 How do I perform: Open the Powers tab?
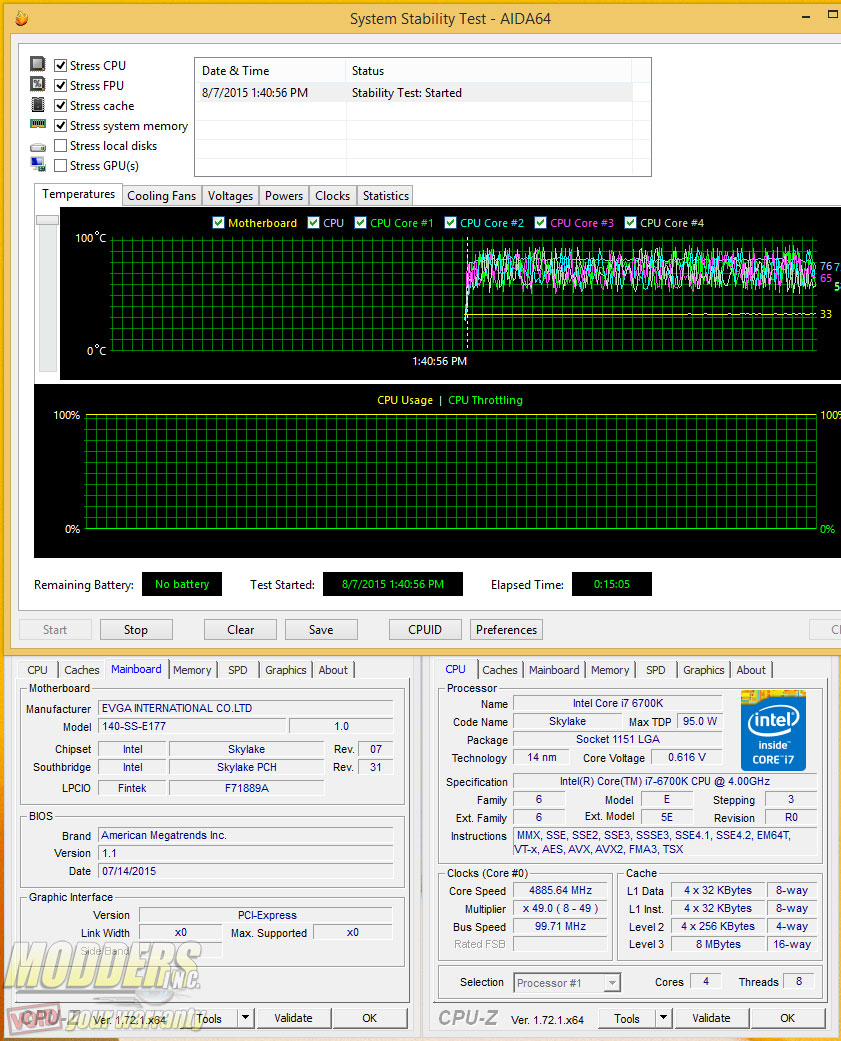283,196
